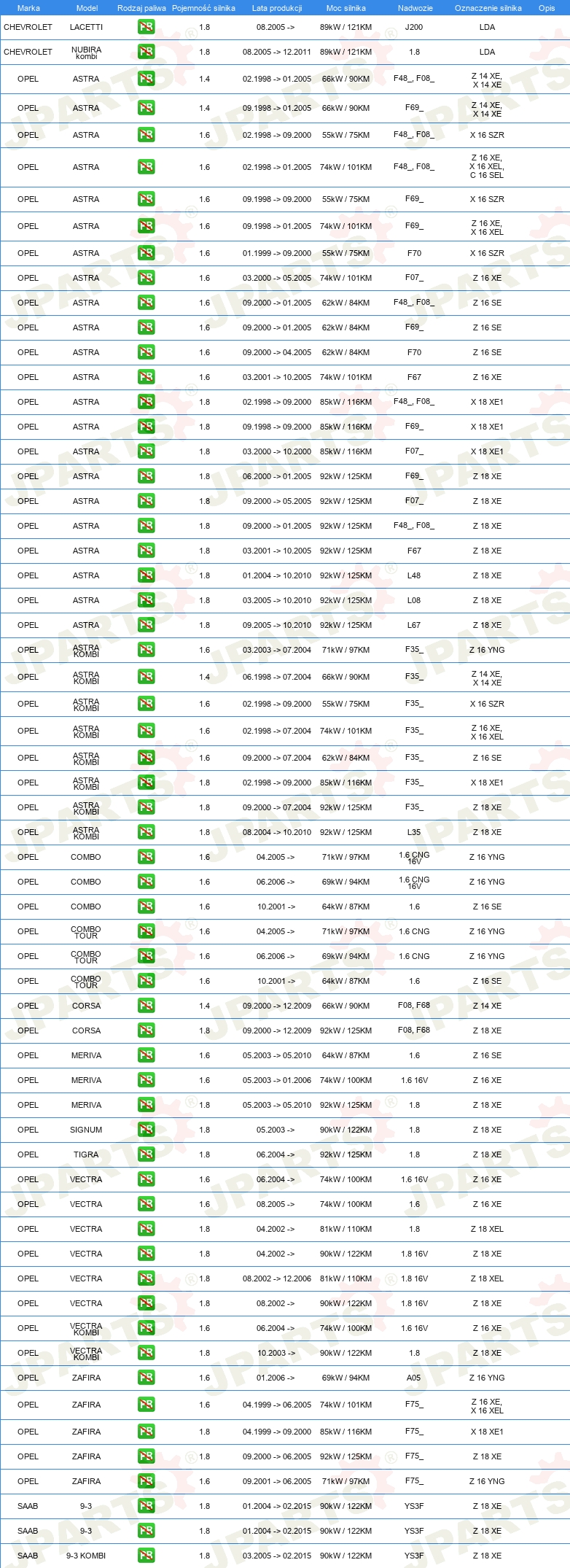
Task: Select the fuel icon for Astra body L48
Action: tap(146, 575)
